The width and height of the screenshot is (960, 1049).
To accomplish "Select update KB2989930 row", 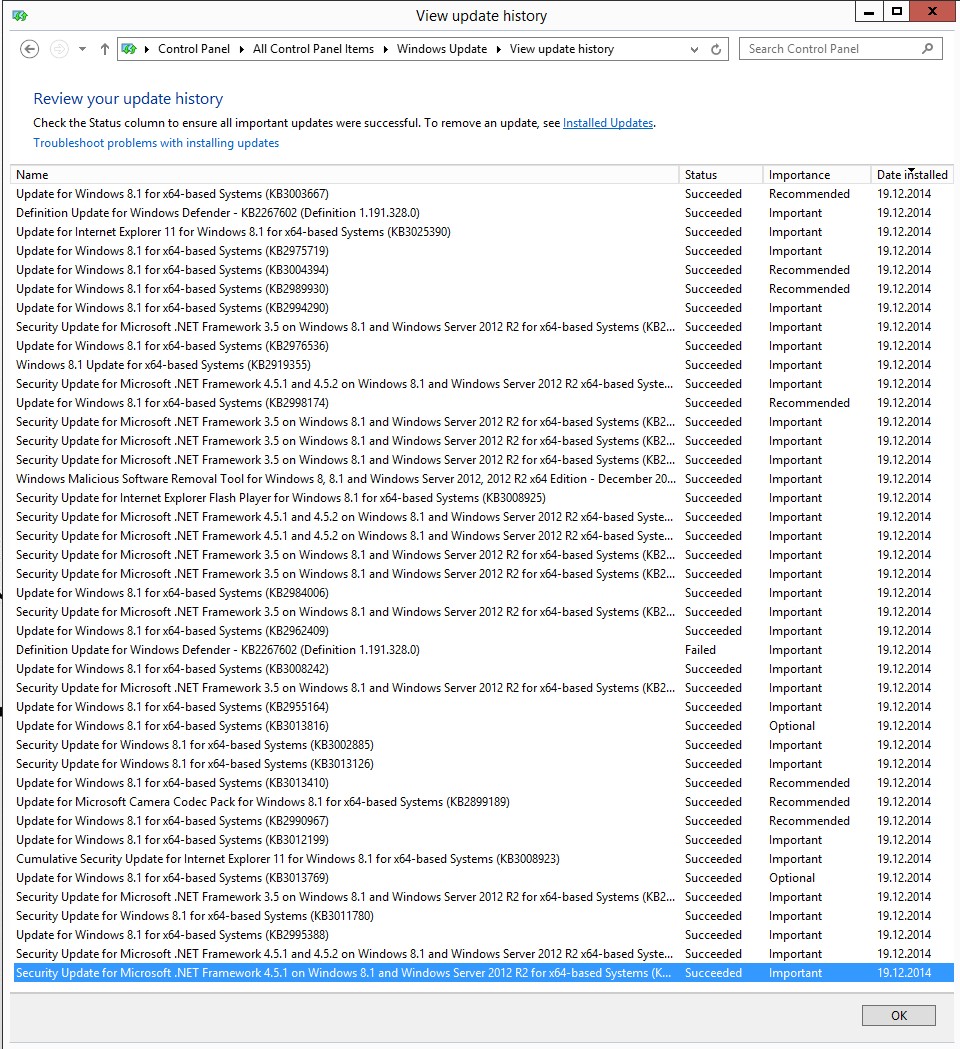I will (483, 289).
